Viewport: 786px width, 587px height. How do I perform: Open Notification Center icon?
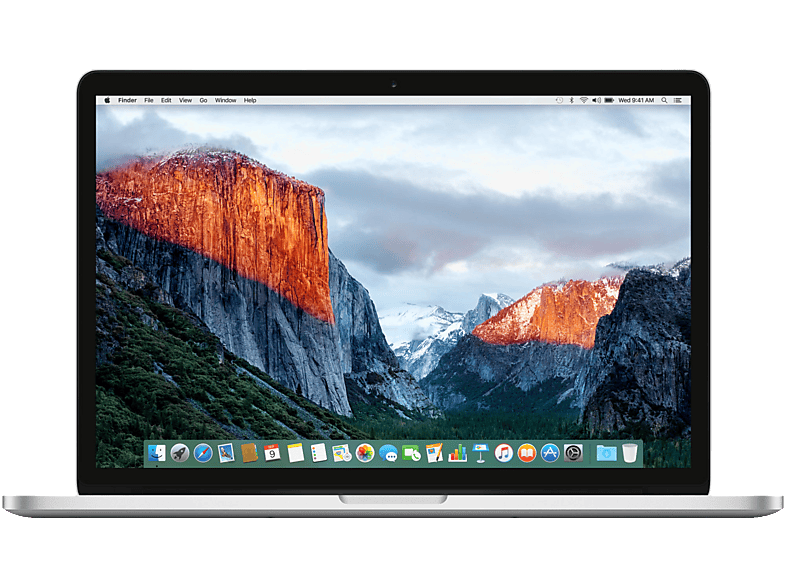pyautogui.click(x=678, y=100)
